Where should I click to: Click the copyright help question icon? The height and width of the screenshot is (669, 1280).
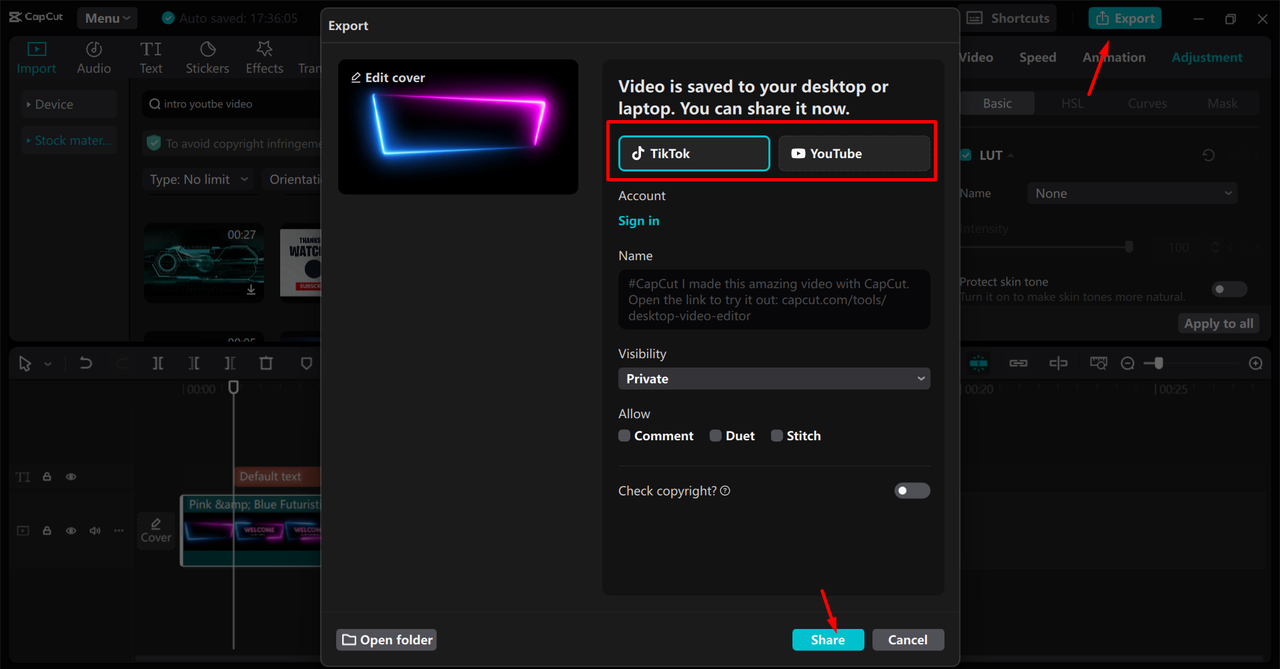725,491
